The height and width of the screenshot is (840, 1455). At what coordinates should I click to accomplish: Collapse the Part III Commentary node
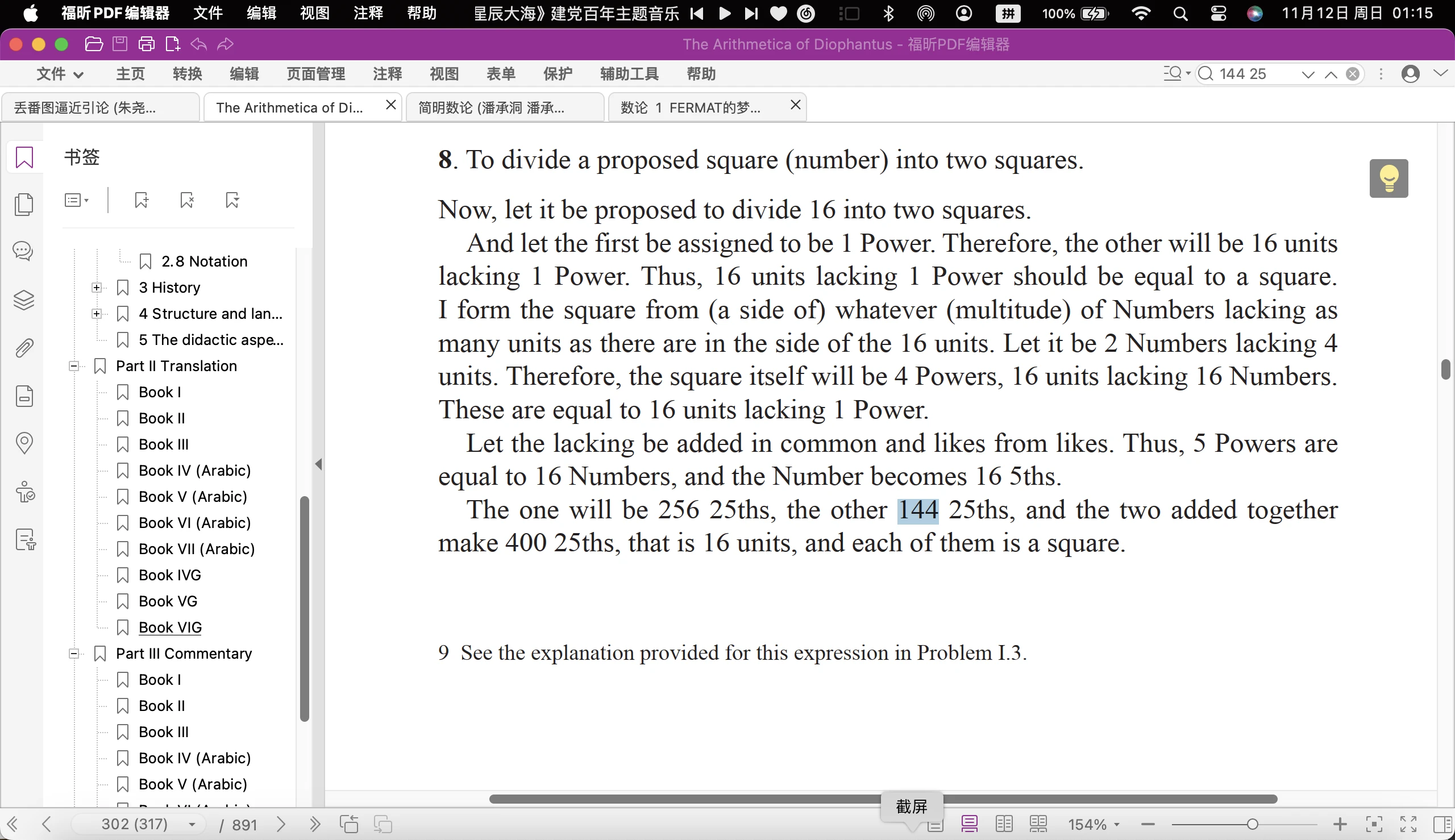coord(74,654)
